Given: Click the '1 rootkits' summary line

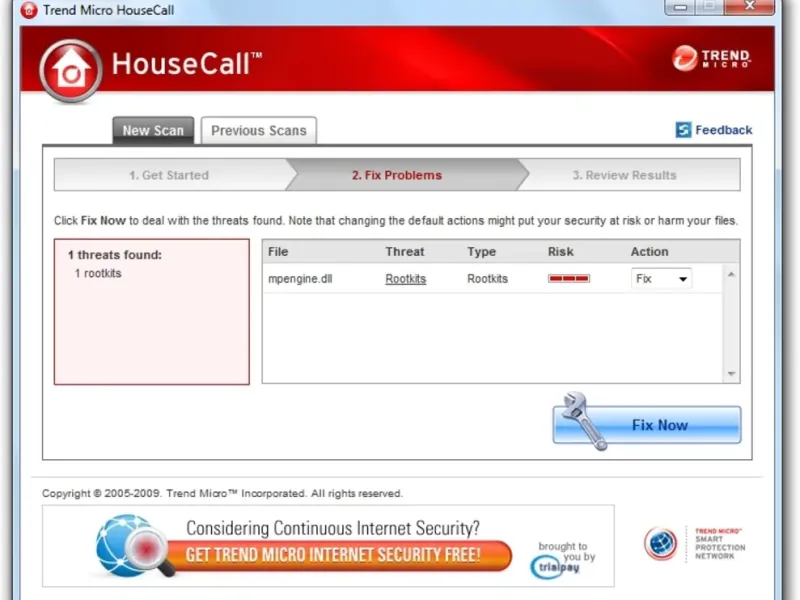Looking at the screenshot, I should (98, 273).
